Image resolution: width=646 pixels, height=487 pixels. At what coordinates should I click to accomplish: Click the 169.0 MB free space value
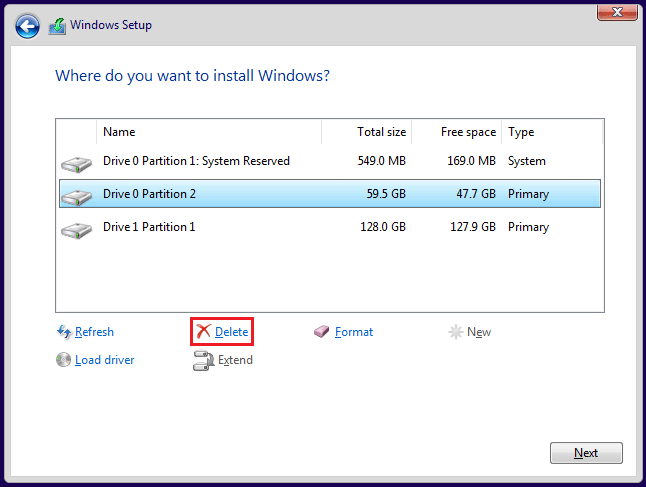point(471,161)
